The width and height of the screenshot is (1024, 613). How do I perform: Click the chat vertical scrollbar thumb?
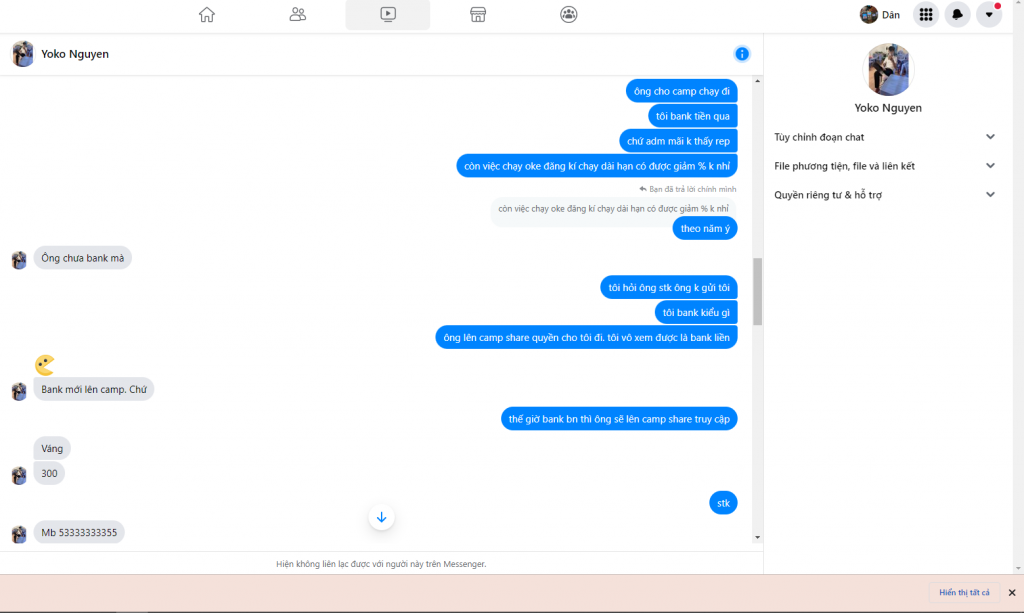(x=757, y=290)
